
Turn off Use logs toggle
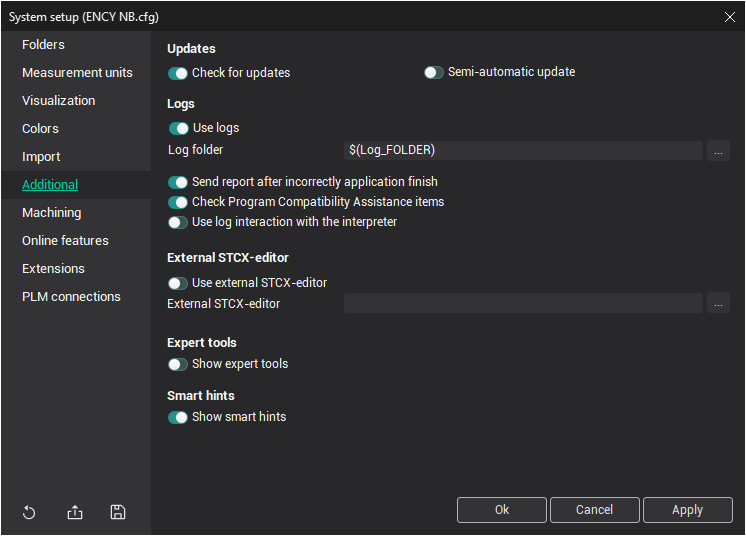point(179,128)
